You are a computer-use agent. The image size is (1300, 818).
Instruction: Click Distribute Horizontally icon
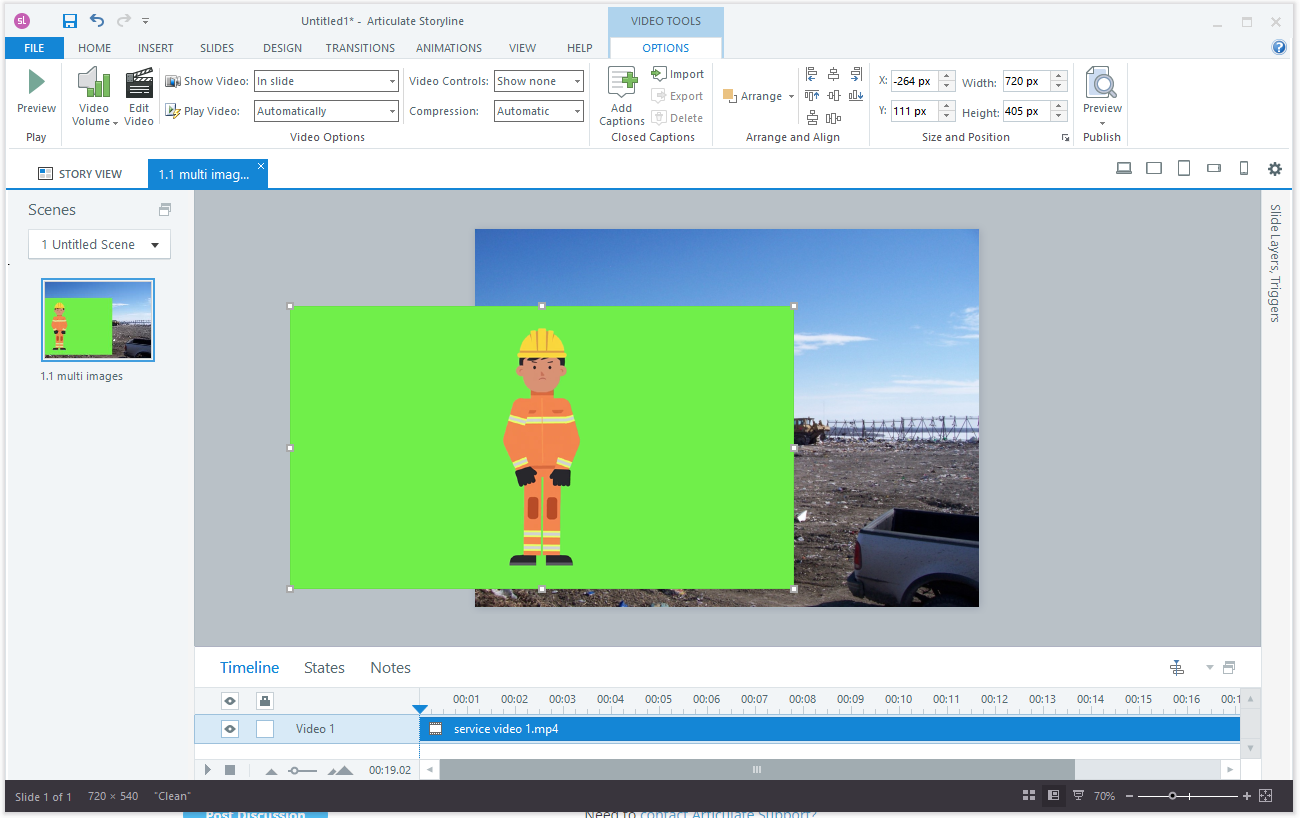pyautogui.click(x=833, y=118)
